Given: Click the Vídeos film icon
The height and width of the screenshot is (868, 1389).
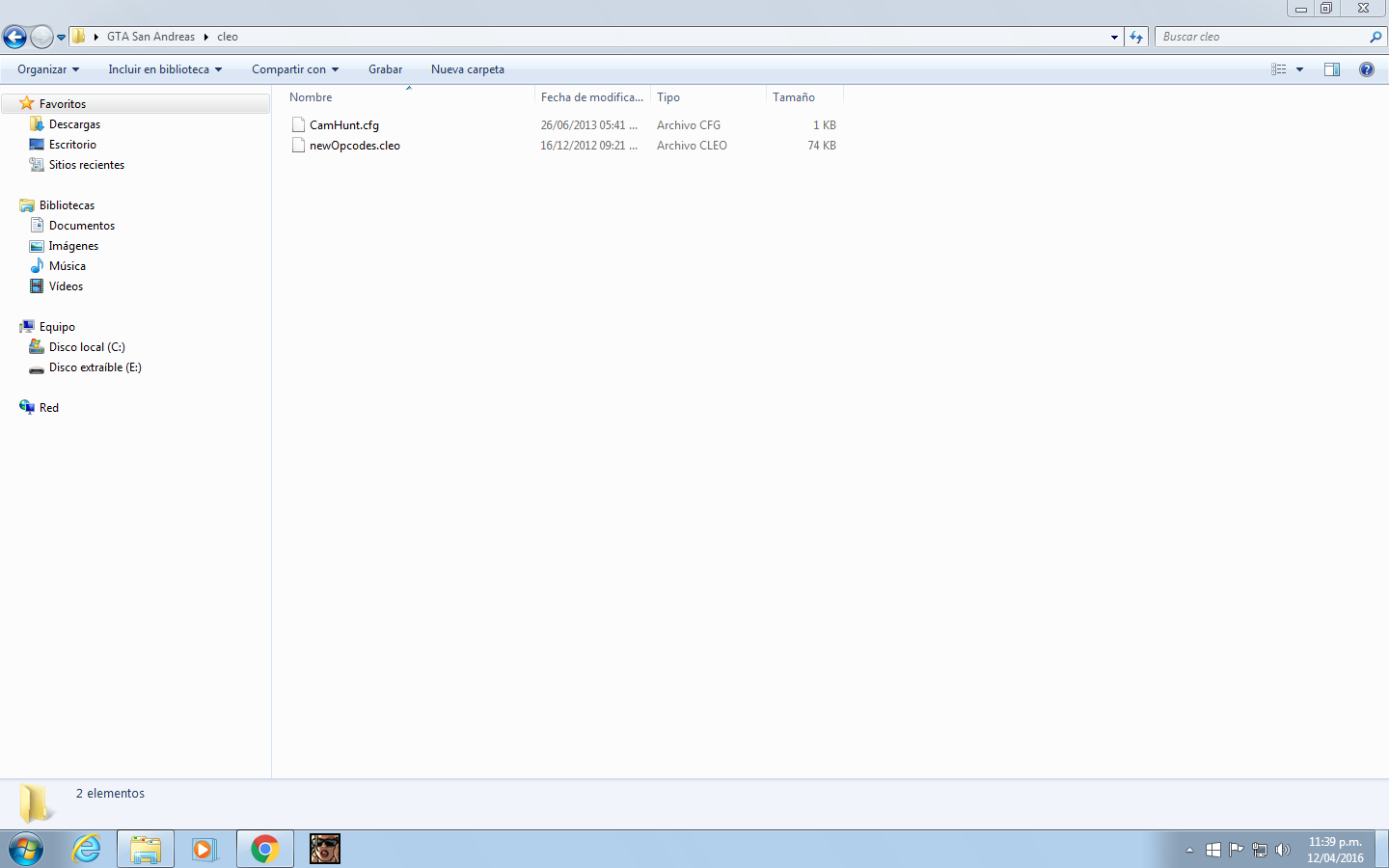Looking at the screenshot, I should coord(37,286).
